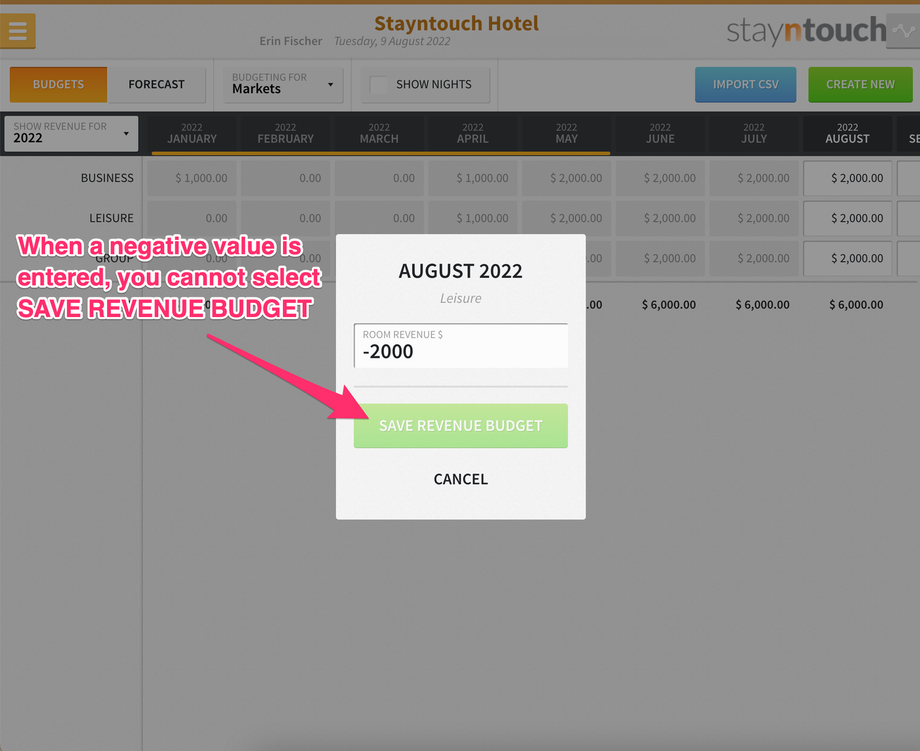
Task: Switch to the FORECAST tab
Action: pyautogui.click(x=157, y=84)
